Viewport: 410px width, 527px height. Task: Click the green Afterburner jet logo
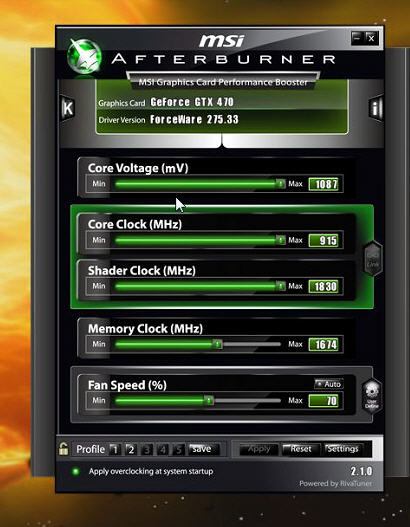(x=84, y=56)
